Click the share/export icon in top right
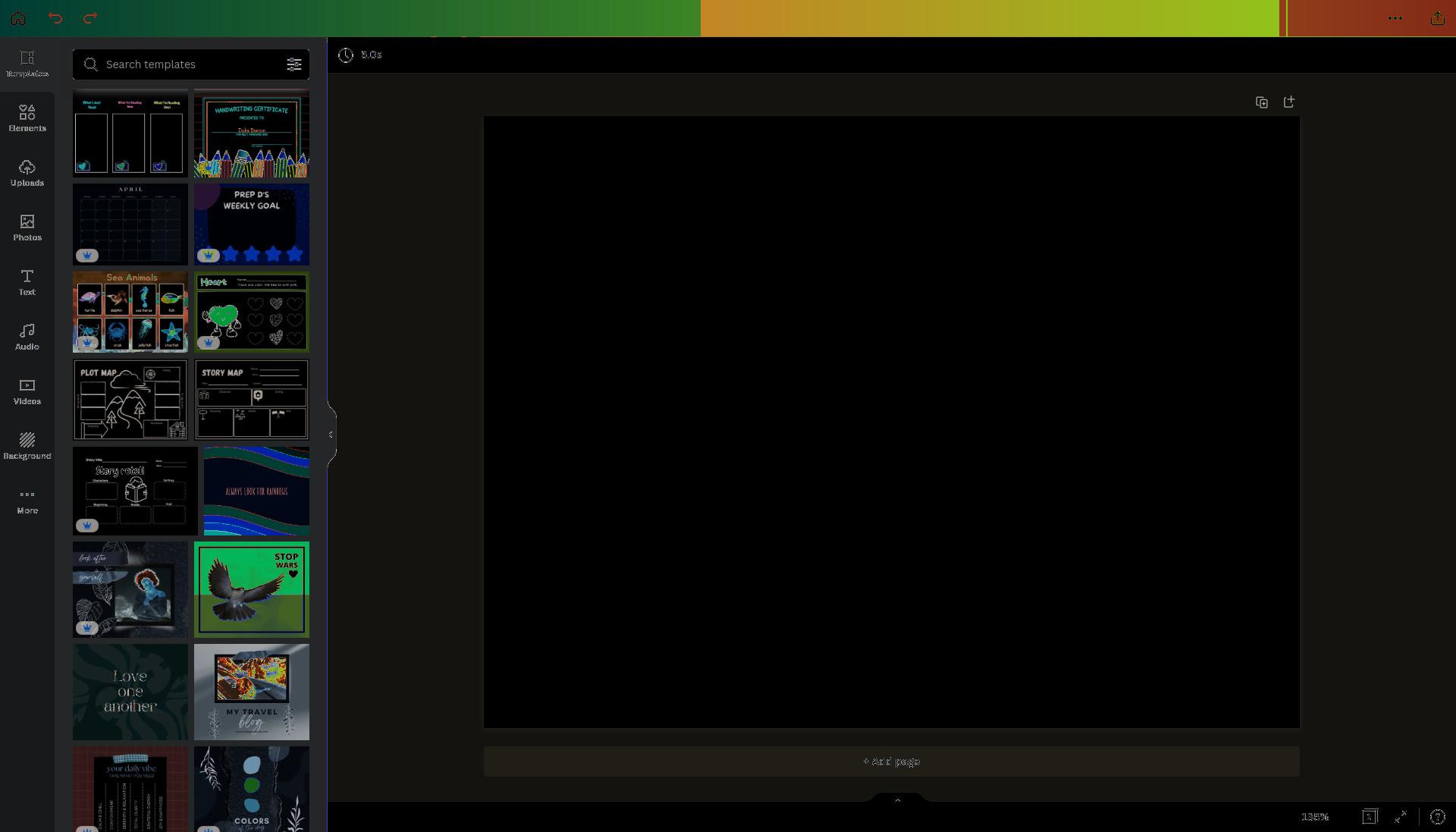Viewport: 1456px width, 832px height. click(1437, 18)
